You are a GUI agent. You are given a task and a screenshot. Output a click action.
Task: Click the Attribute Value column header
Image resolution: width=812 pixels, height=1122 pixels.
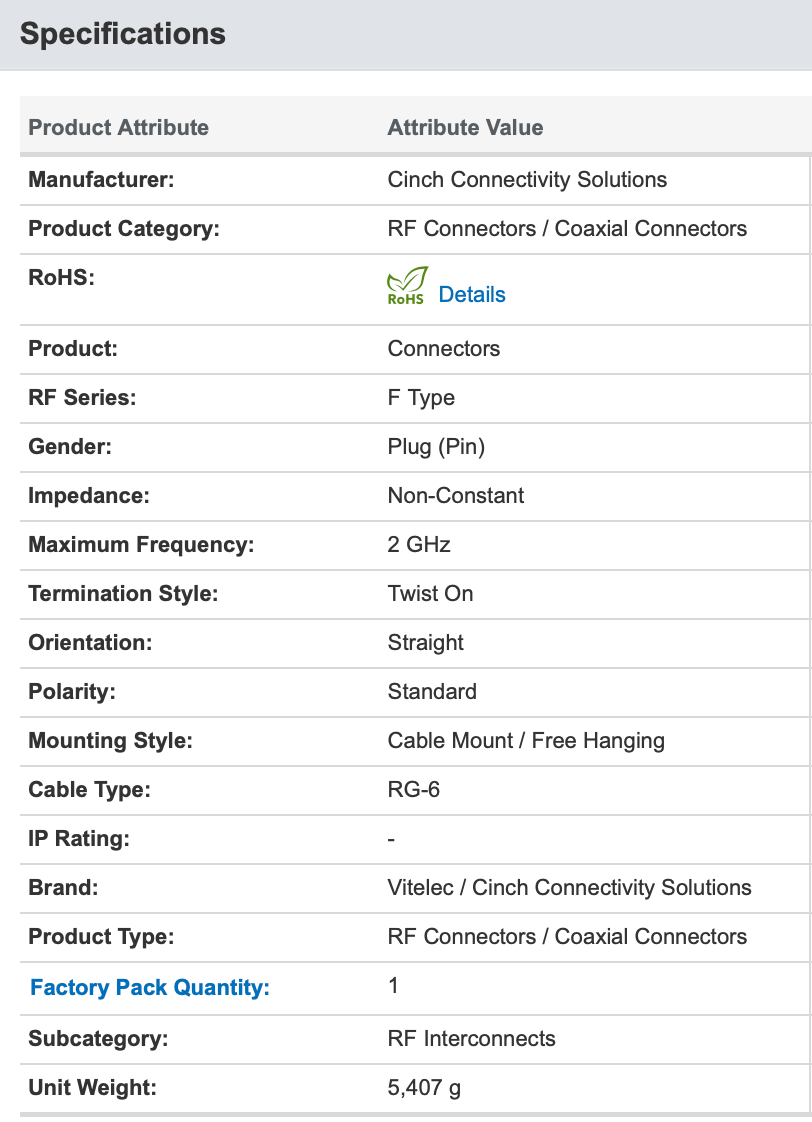(465, 127)
